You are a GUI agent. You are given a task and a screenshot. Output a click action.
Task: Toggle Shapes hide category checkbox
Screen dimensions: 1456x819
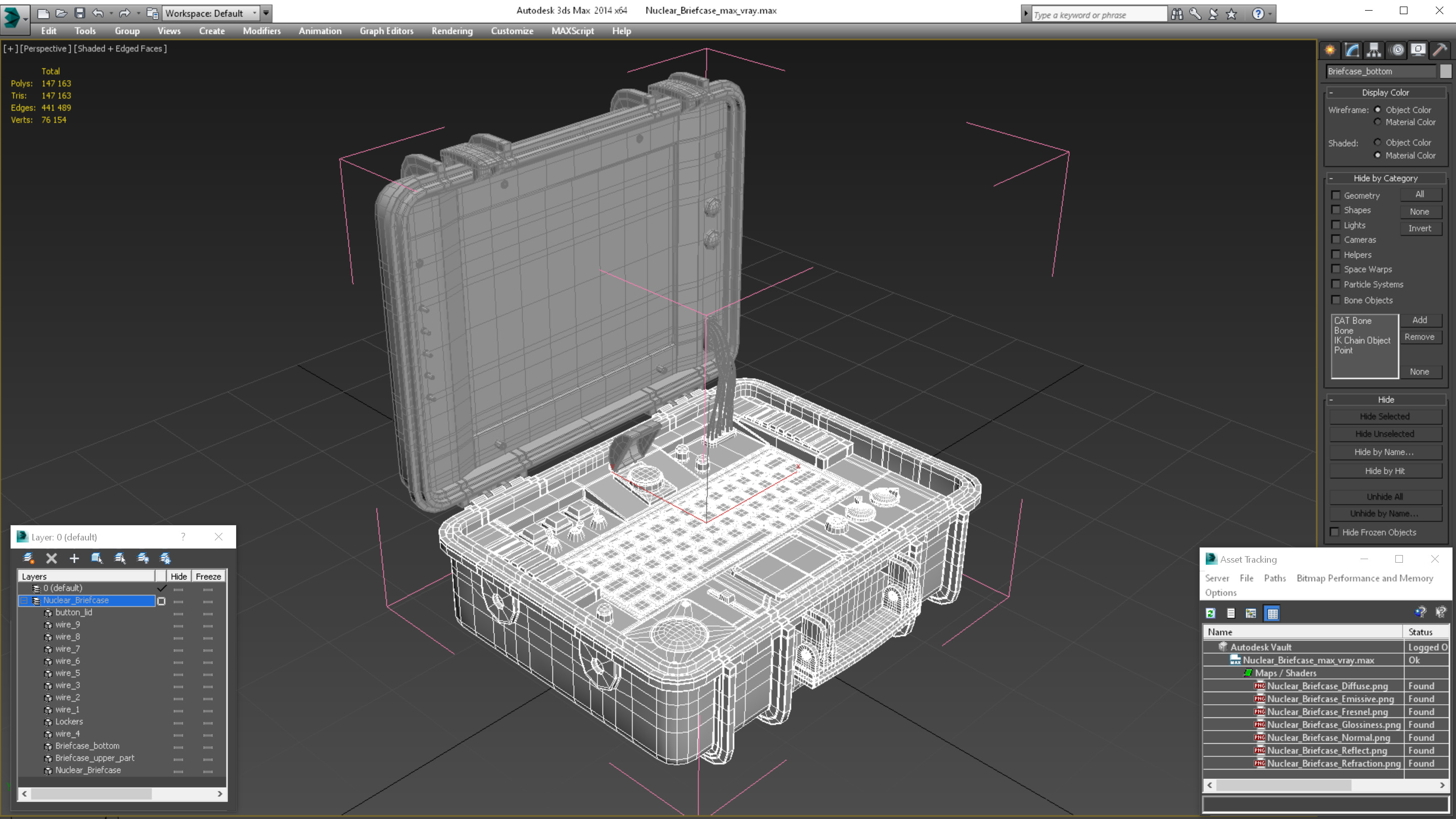point(1336,210)
